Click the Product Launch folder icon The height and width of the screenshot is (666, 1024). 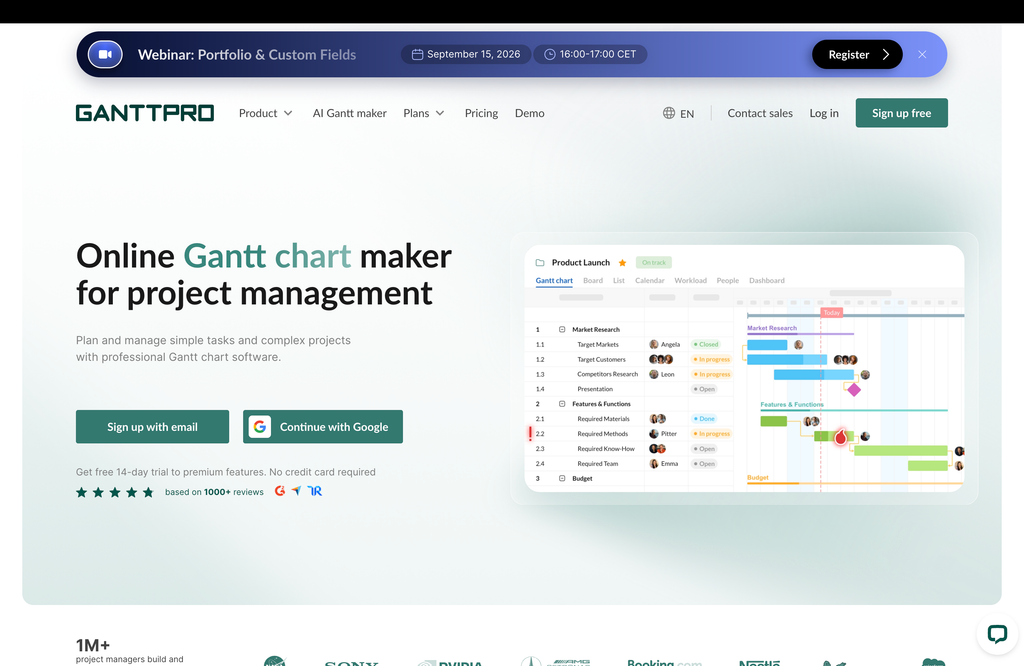[540, 262]
